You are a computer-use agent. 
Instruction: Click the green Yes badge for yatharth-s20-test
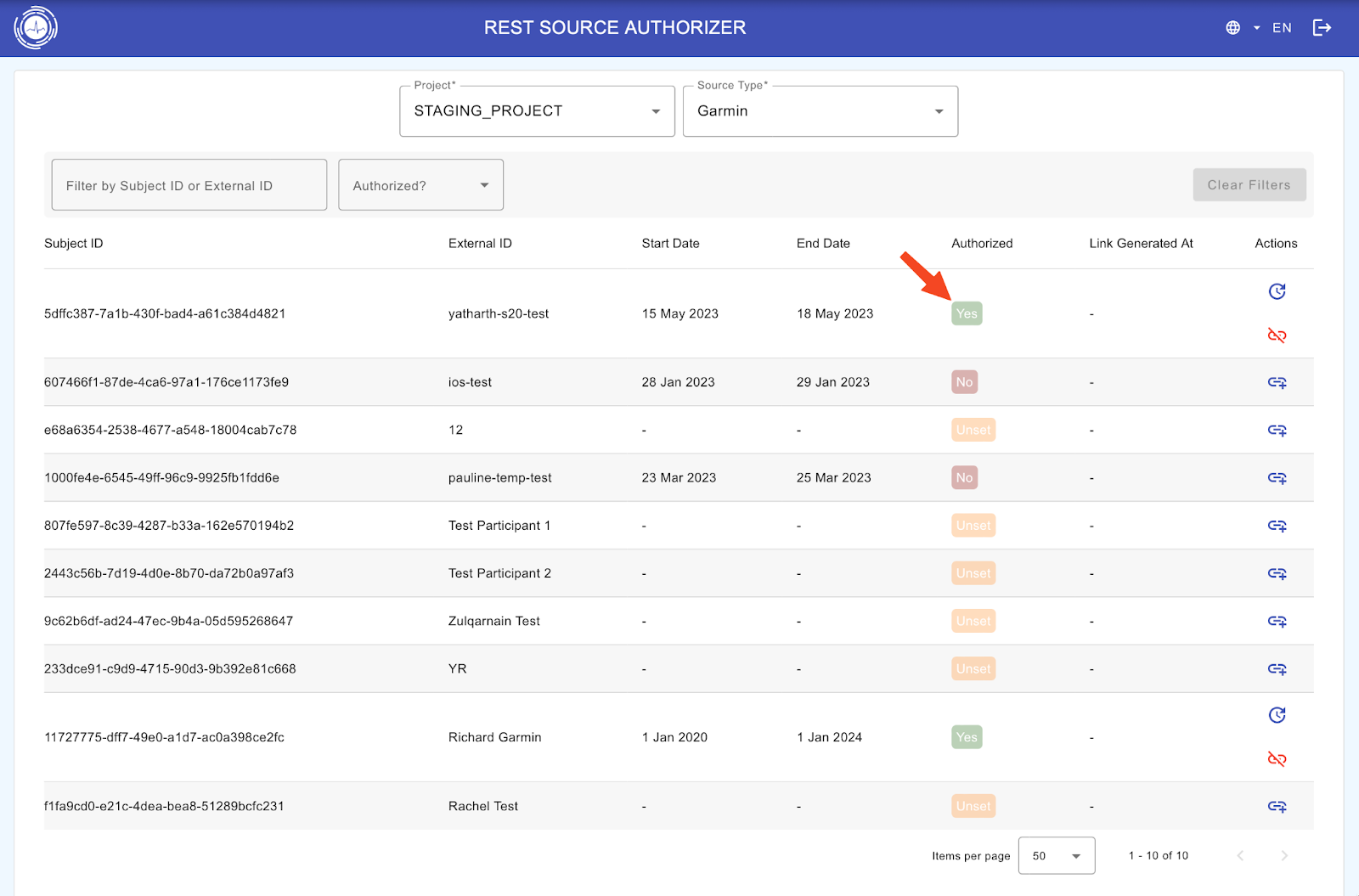tap(967, 313)
